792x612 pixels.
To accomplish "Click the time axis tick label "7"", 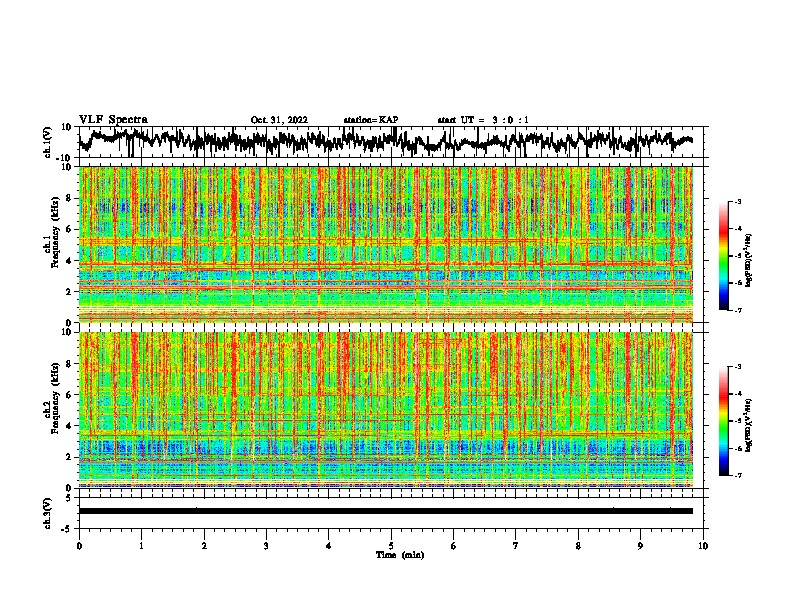I will (x=516, y=546).
